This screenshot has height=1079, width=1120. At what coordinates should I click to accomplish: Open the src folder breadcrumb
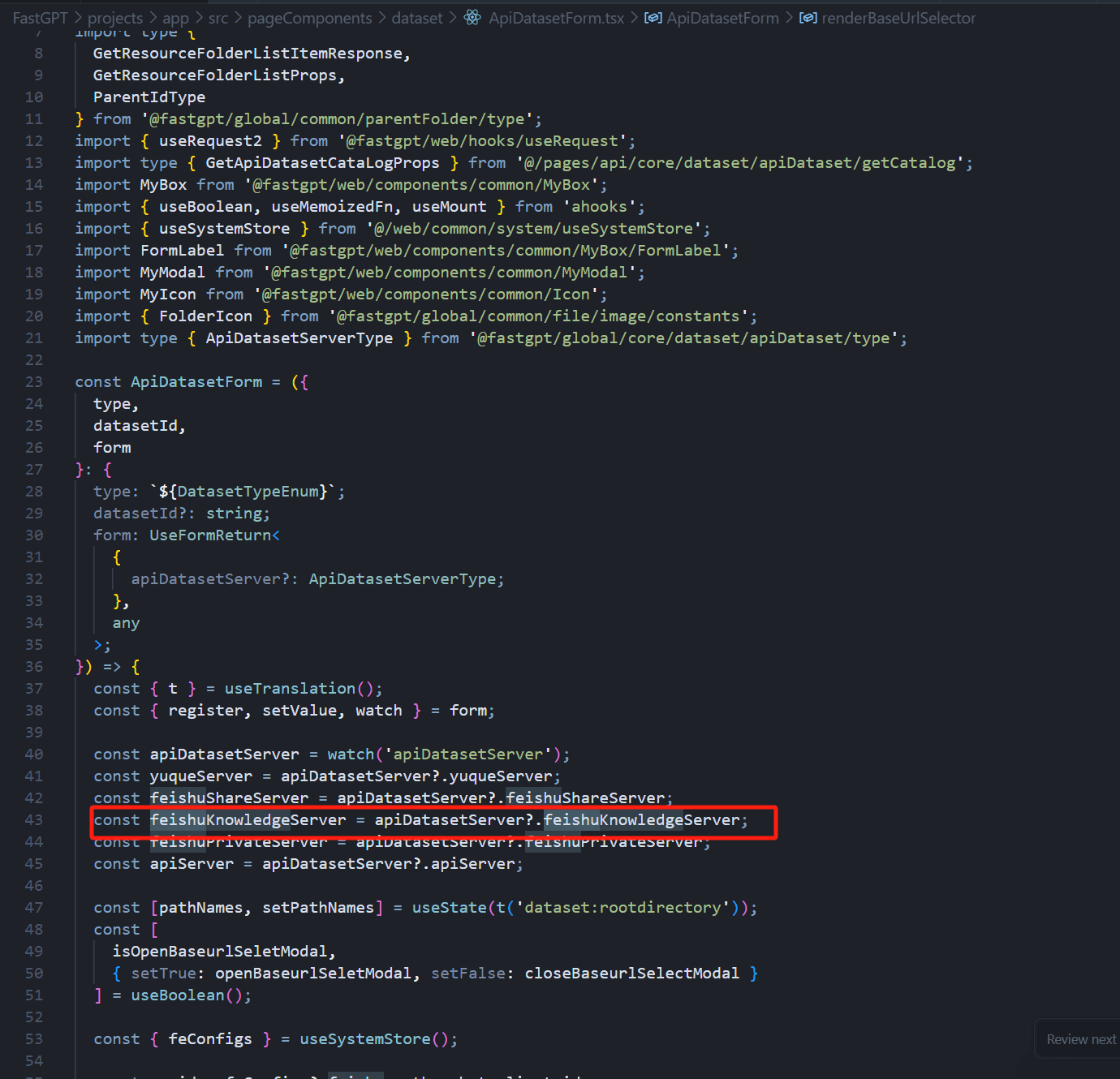[218, 18]
